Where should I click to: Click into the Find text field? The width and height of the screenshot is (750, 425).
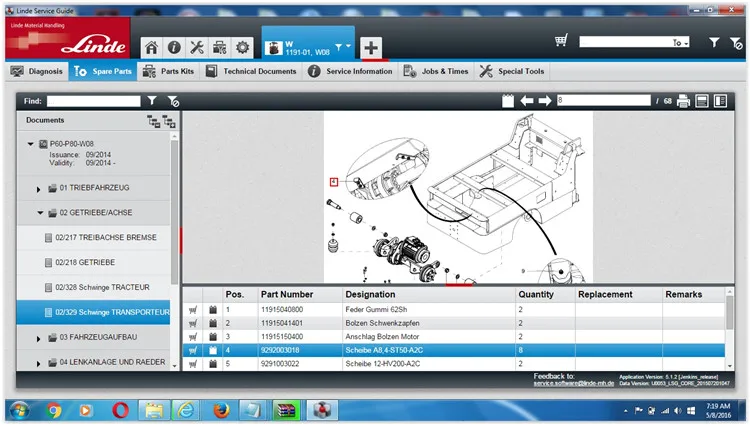coord(94,101)
